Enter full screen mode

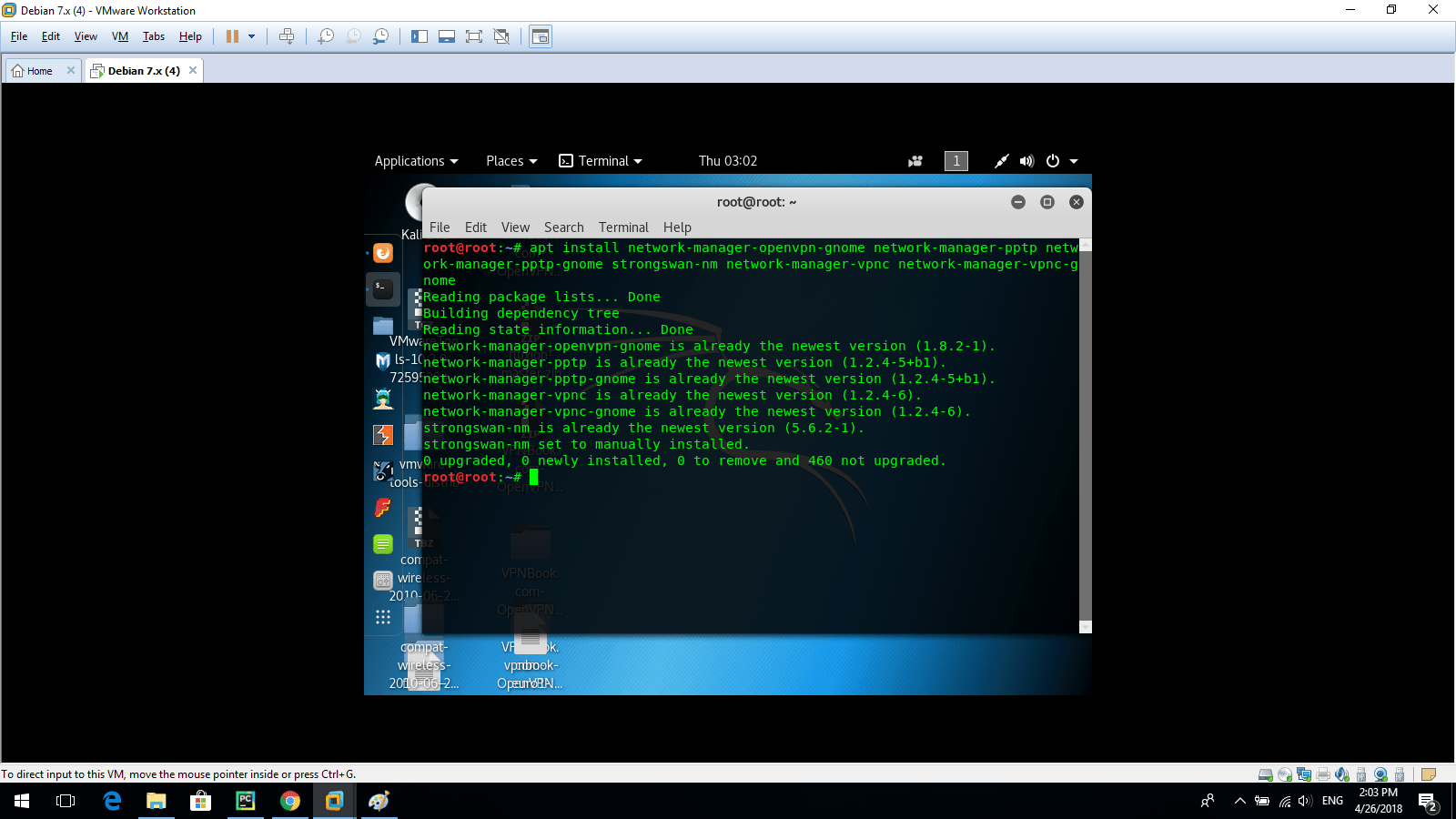tap(474, 36)
